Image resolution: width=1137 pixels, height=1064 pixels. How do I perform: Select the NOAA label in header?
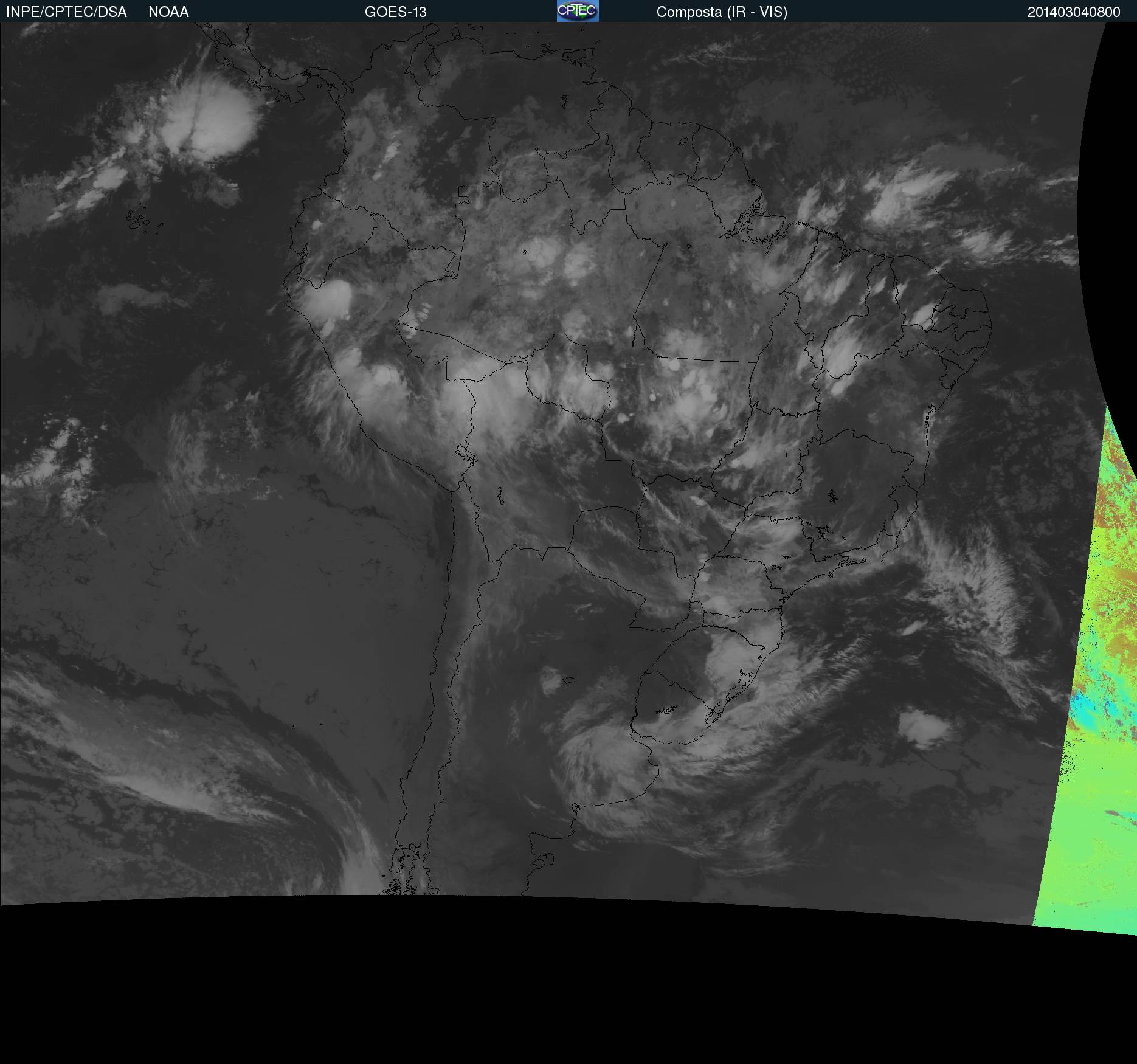coord(168,12)
